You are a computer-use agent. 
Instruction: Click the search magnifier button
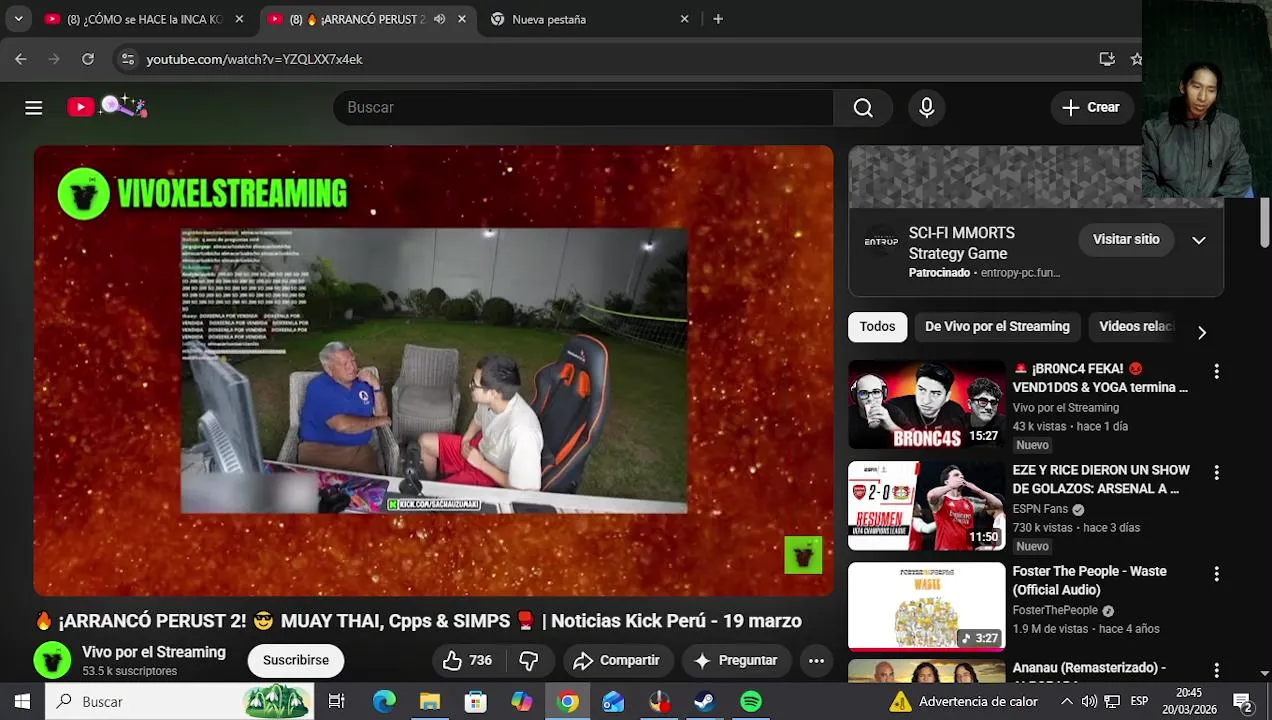tap(863, 107)
